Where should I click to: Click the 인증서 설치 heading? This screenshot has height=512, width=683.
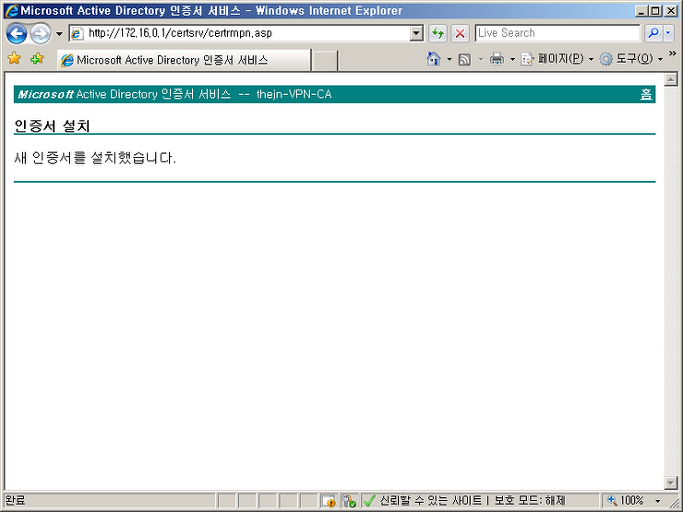pyautogui.click(x=52, y=126)
